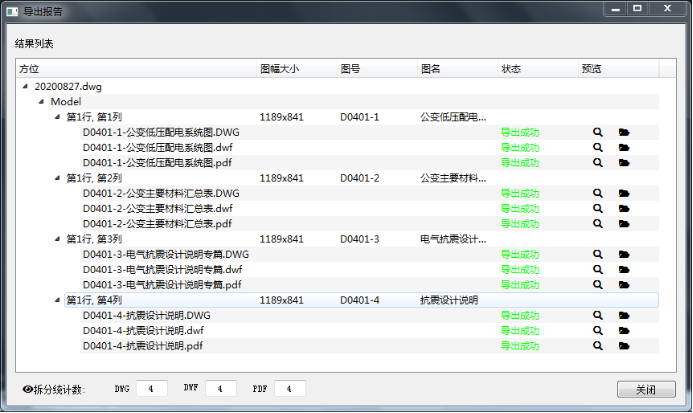Click the 关闭 button
The height and width of the screenshot is (413, 693).
pyautogui.click(x=645, y=389)
